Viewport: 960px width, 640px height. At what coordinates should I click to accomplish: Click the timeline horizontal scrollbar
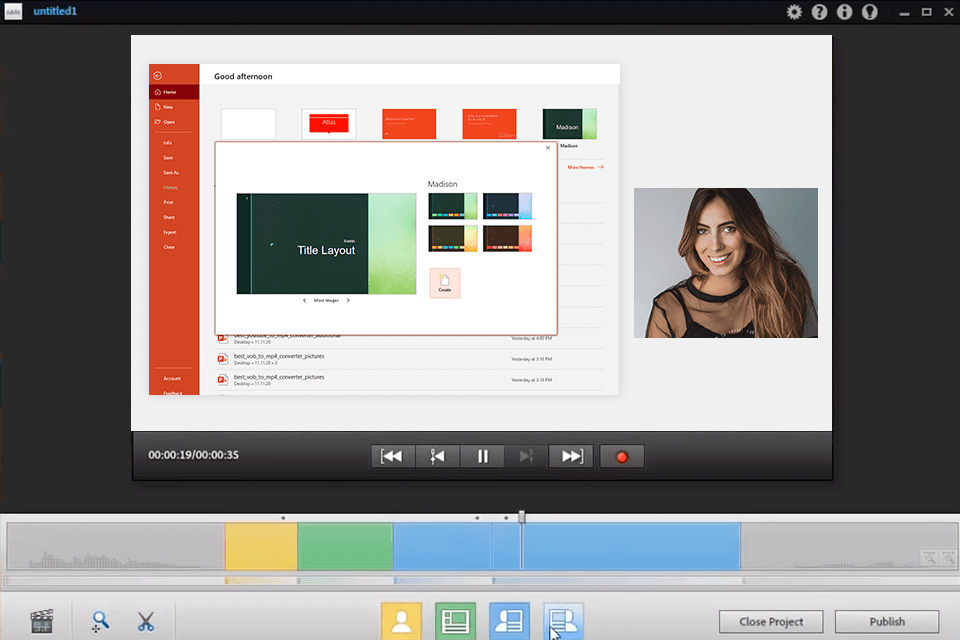click(480, 581)
